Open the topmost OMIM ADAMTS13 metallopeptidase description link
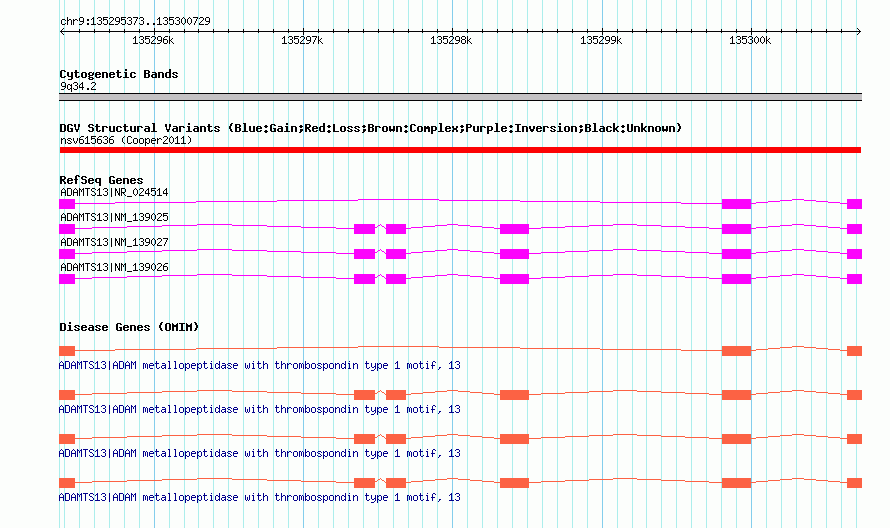The width and height of the screenshot is (890, 528). pos(259,366)
